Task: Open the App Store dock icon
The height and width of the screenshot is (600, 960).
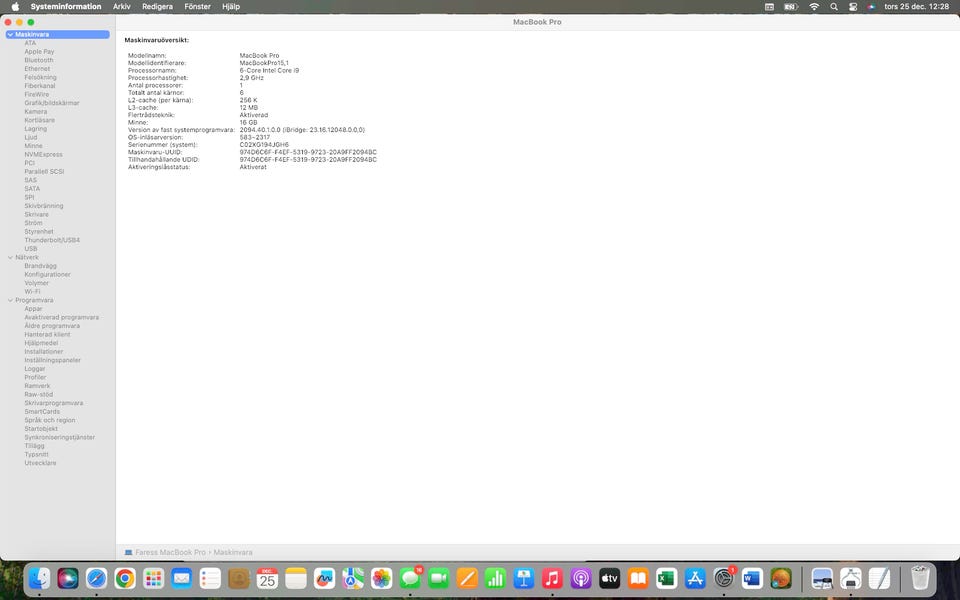Action: [x=696, y=578]
